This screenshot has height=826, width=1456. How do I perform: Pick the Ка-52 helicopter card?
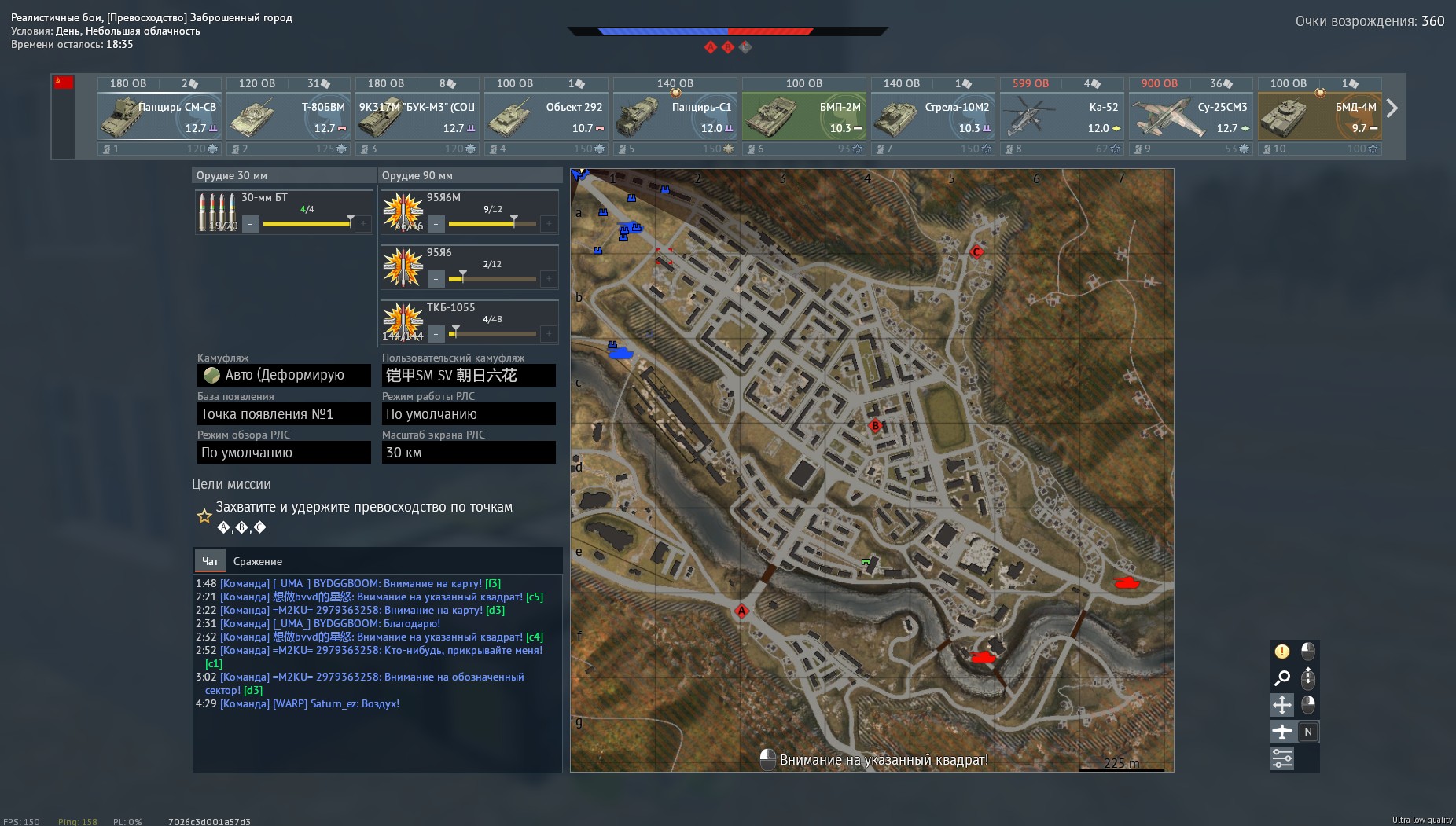pos(1061,116)
